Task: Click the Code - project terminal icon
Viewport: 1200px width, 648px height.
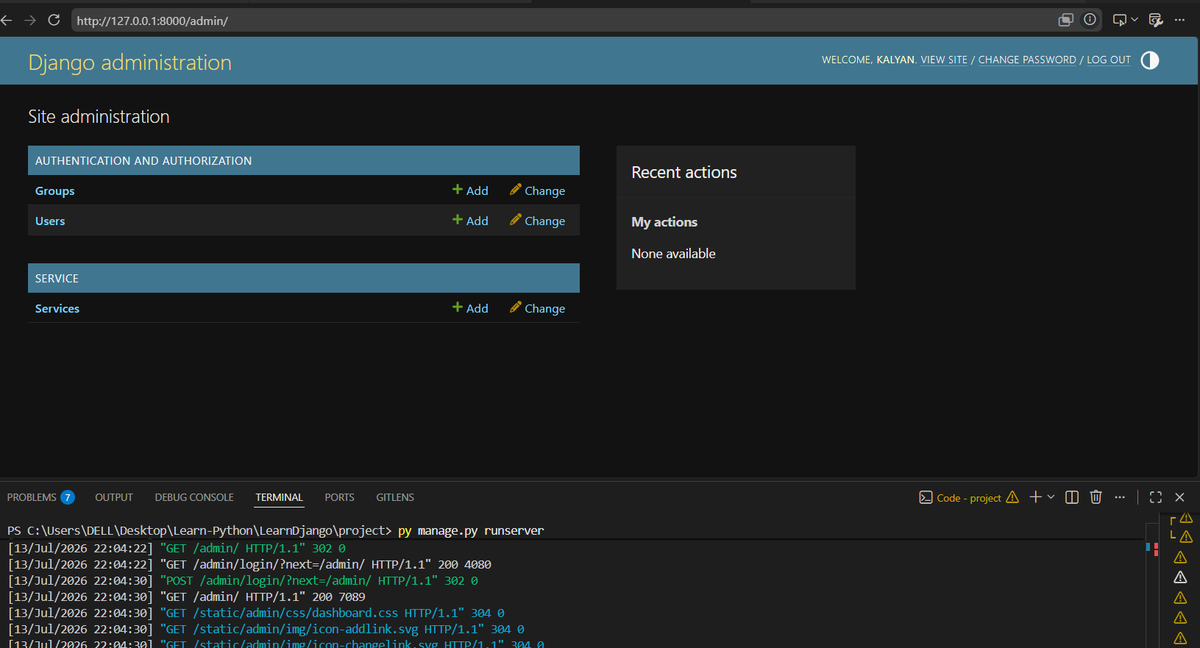Action: pyautogui.click(x=925, y=497)
